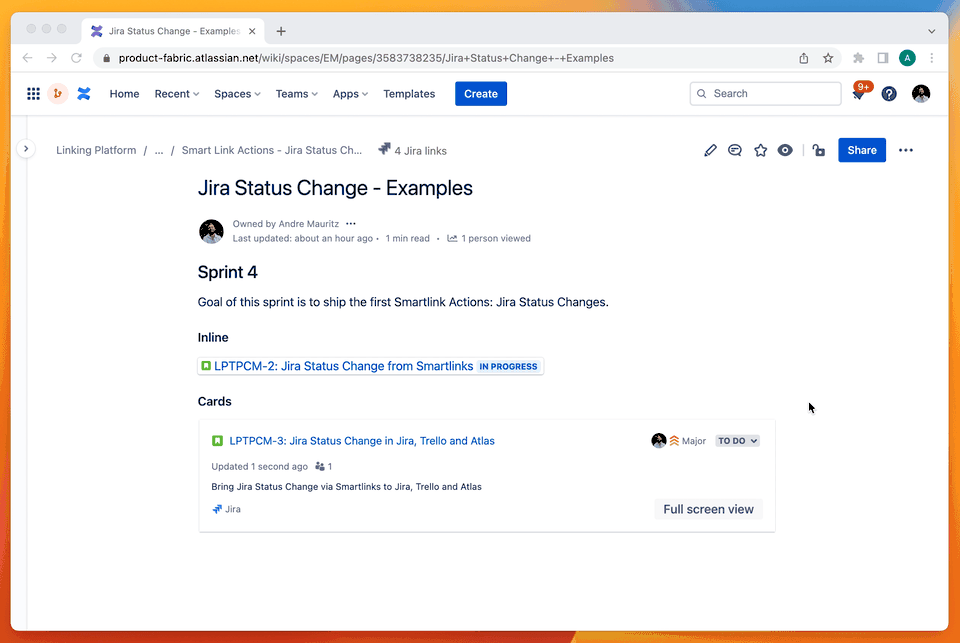The height and width of the screenshot is (643, 960).
Task: Open owner options ellipsis beside Andre Mauritz
Action: [351, 224]
